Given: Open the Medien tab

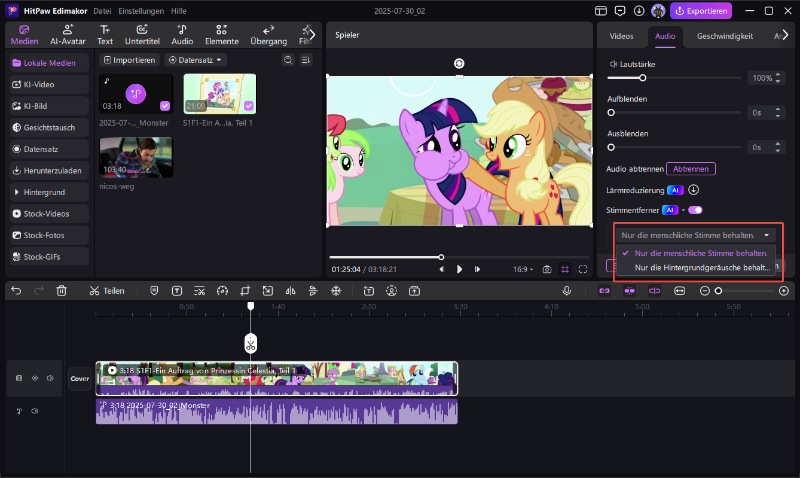Looking at the screenshot, I should click(24, 35).
